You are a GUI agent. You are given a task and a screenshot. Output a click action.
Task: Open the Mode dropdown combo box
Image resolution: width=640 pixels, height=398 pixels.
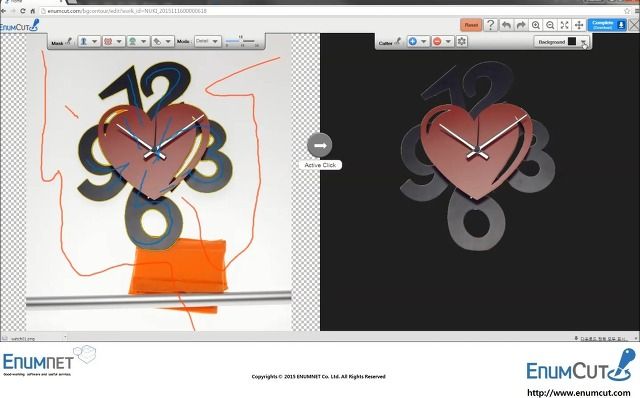coord(208,41)
